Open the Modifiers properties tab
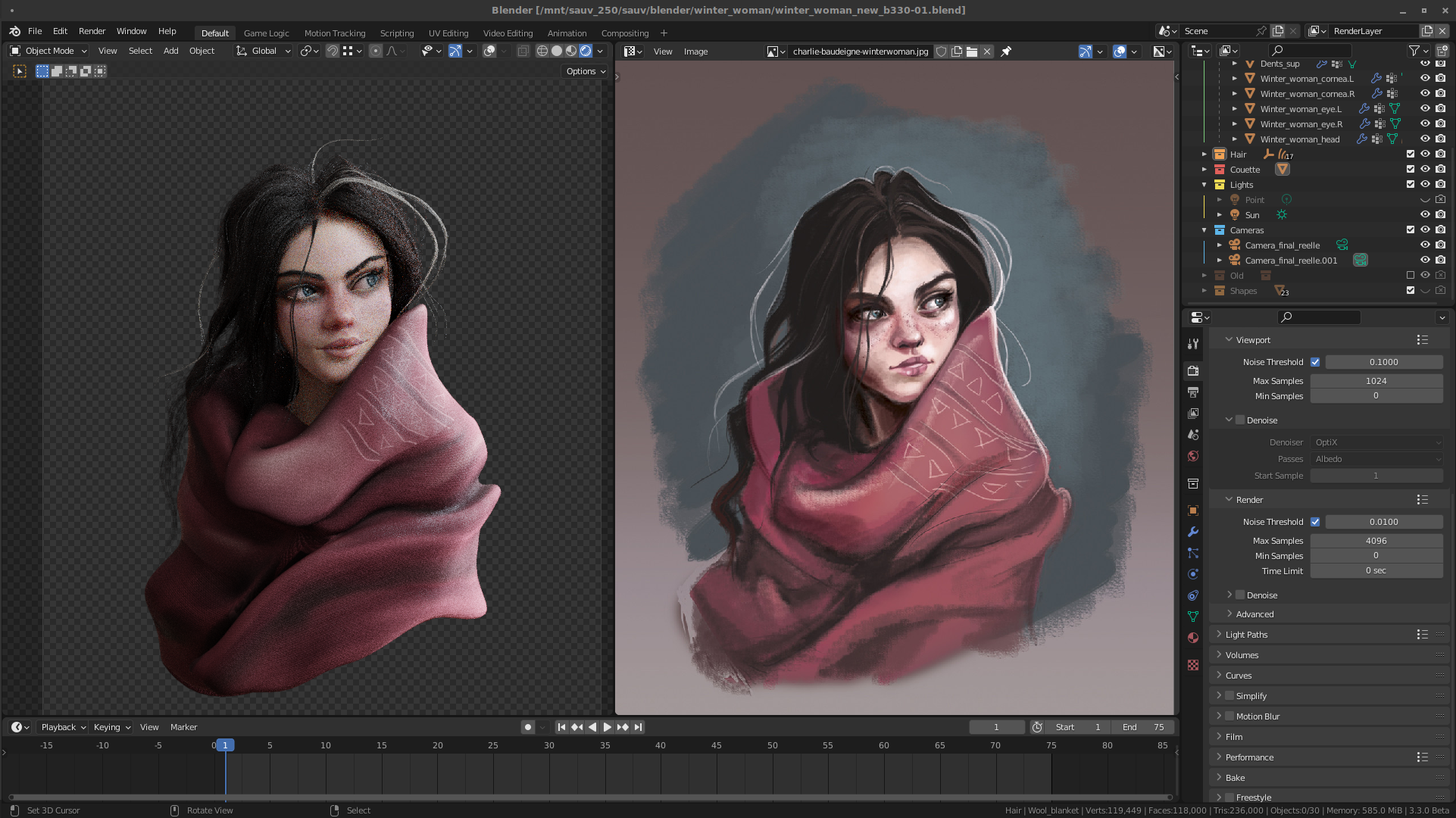The width and height of the screenshot is (1456, 818). point(1193,532)
